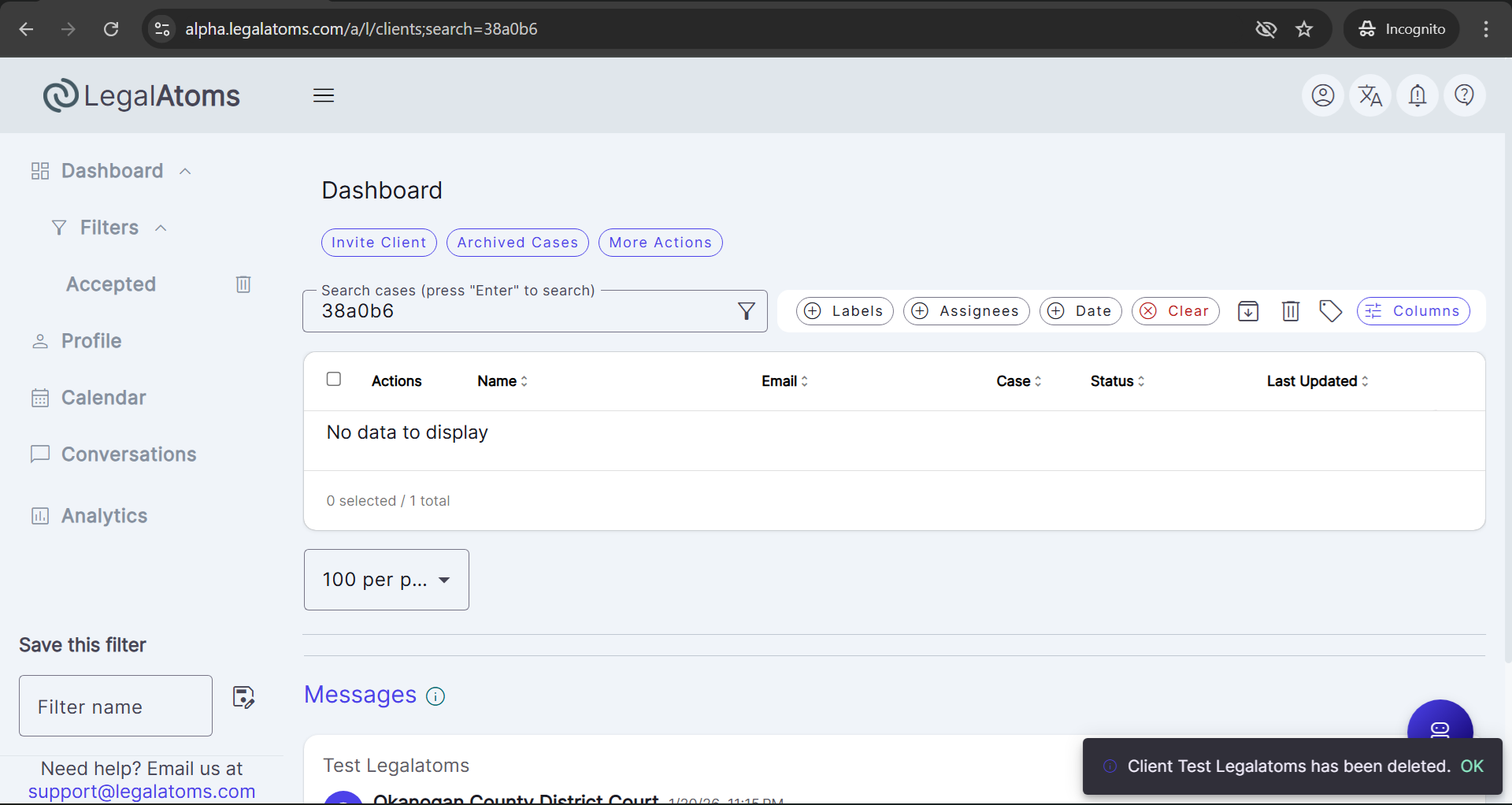Toggle the hamburger sidebar menu
Screen dimensions: 1512x805
coord(324,95)
